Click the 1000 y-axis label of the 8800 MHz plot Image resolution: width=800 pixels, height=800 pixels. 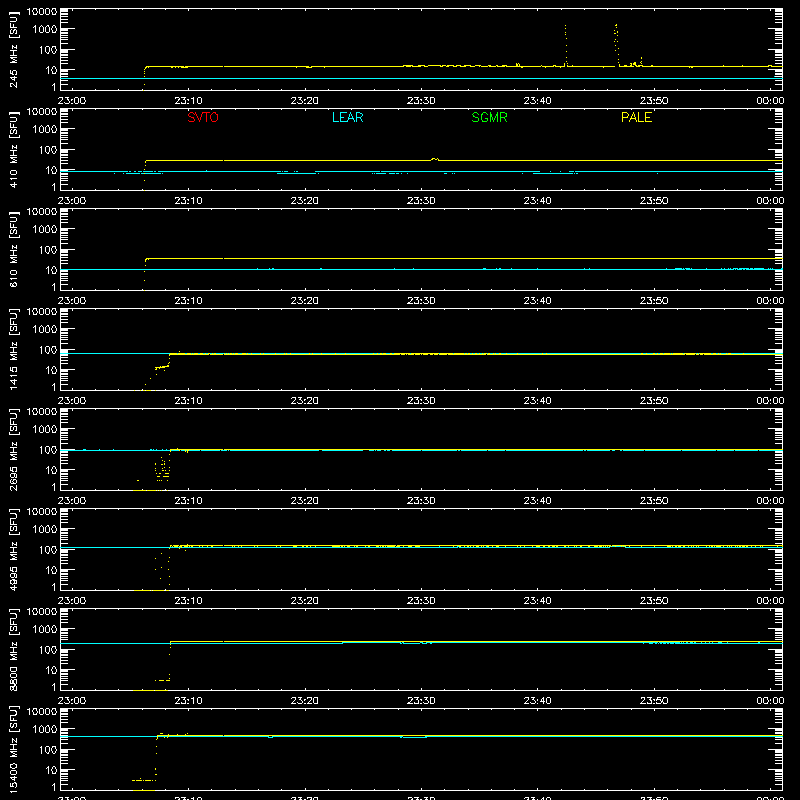(x=45, y=630)
